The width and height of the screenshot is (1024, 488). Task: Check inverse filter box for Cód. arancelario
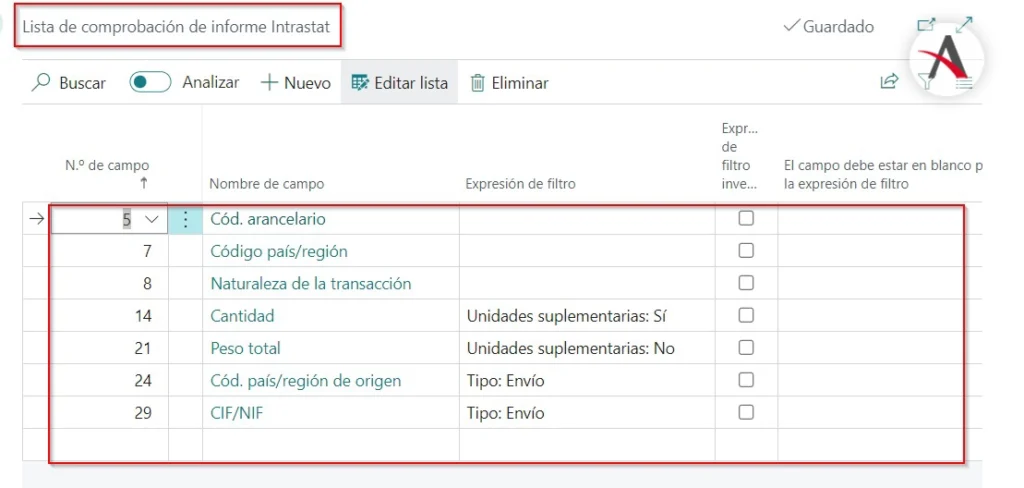click(x=746, y=219)
